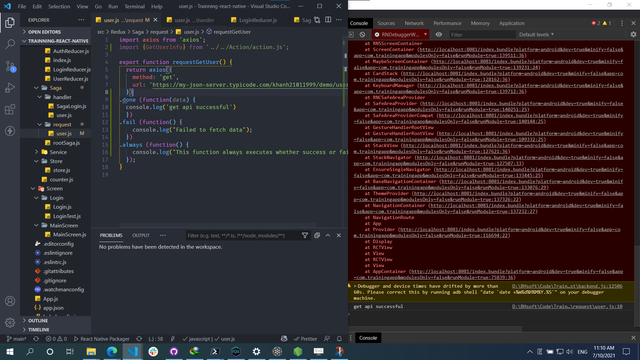The image size is (640, 360).
Task: Click Prettier formatter status toggle
Action: [305, 339]
